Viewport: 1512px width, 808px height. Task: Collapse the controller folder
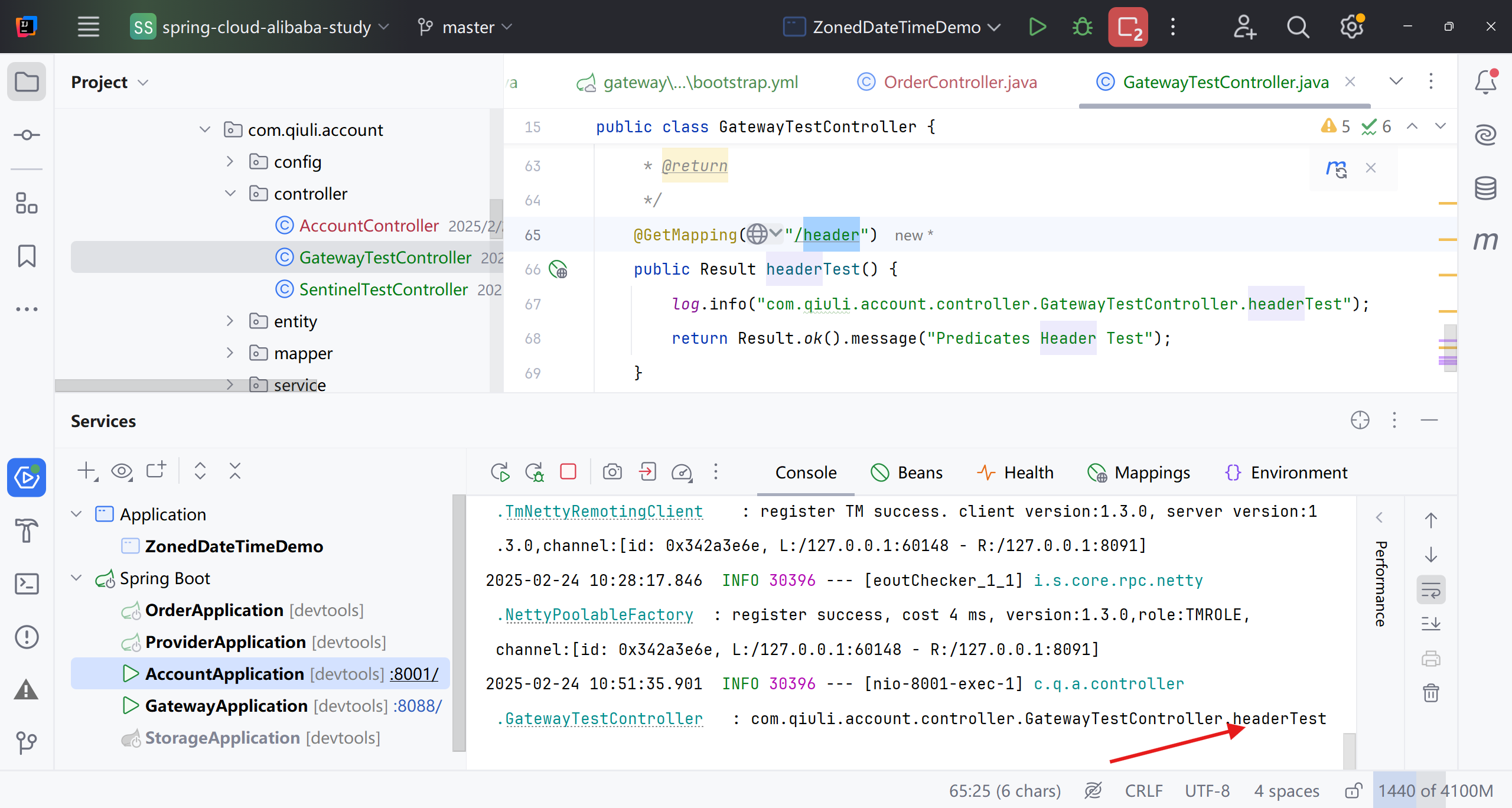230,194
